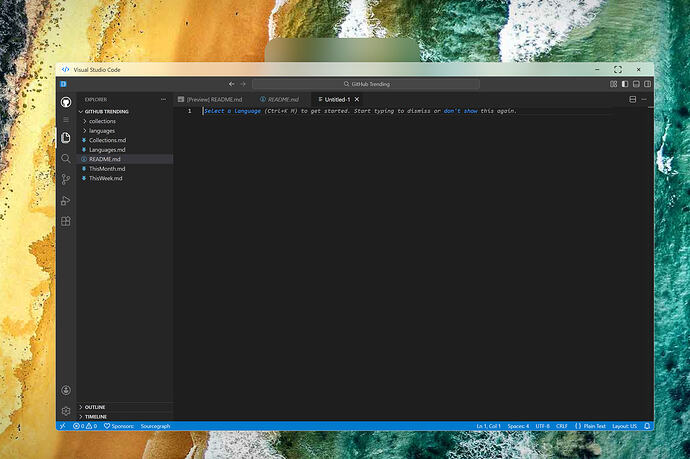690x459 pixels.
Task: Toggle the secondary side bar
Action: pos(648,84)
